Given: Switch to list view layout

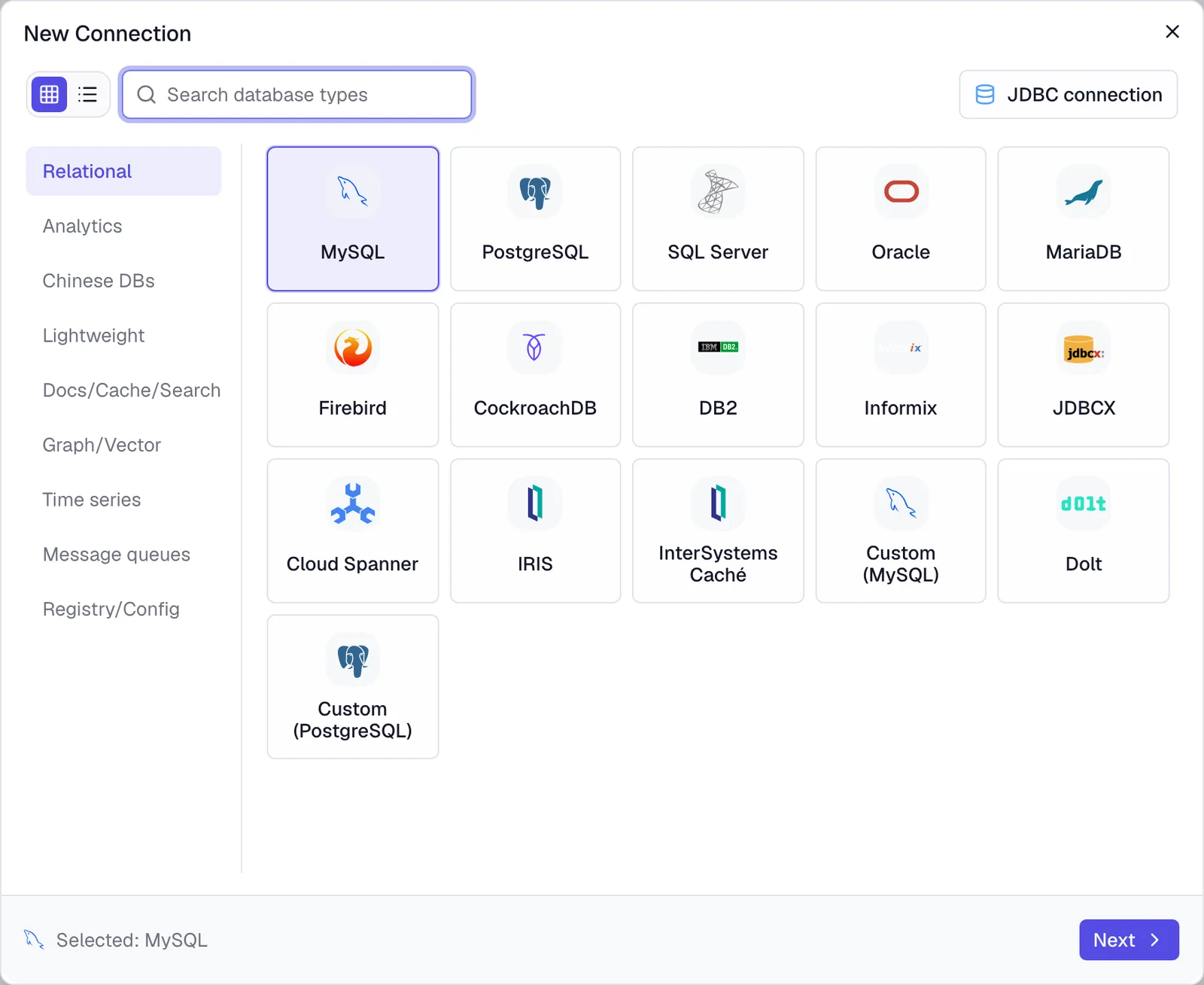Looking at the screenshot, I should point(87,94).
